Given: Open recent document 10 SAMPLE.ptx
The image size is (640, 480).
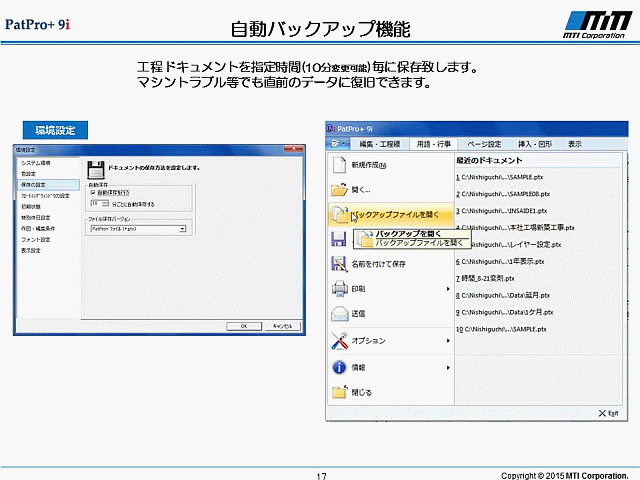Looking at the screenshot, I should pos(501,329).
